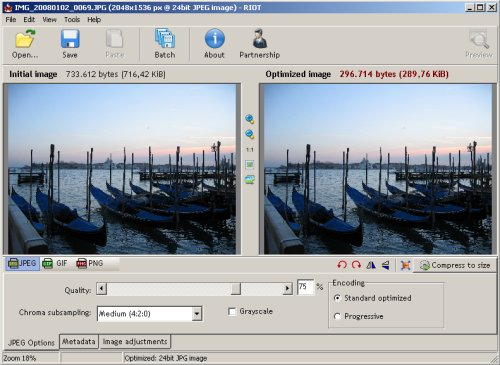Zoom in using the plus magnifier
The width and height of the screenshot is (500, 365).
pyautogui.click(x=250, y=119)
